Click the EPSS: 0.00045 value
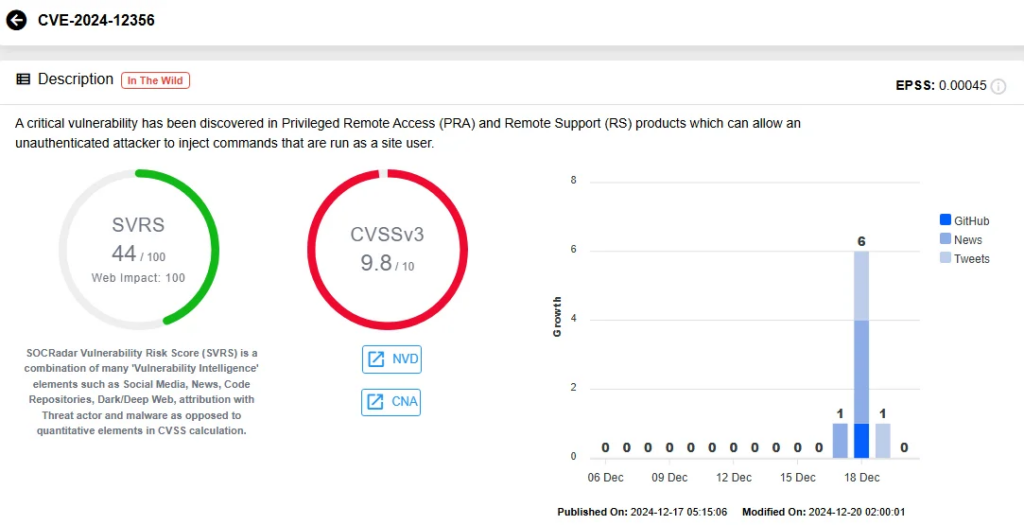 point(941,86)
